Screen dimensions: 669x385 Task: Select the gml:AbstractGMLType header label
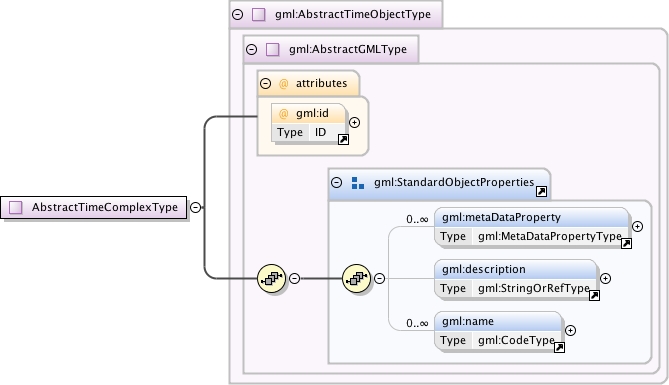pos(348,50)
